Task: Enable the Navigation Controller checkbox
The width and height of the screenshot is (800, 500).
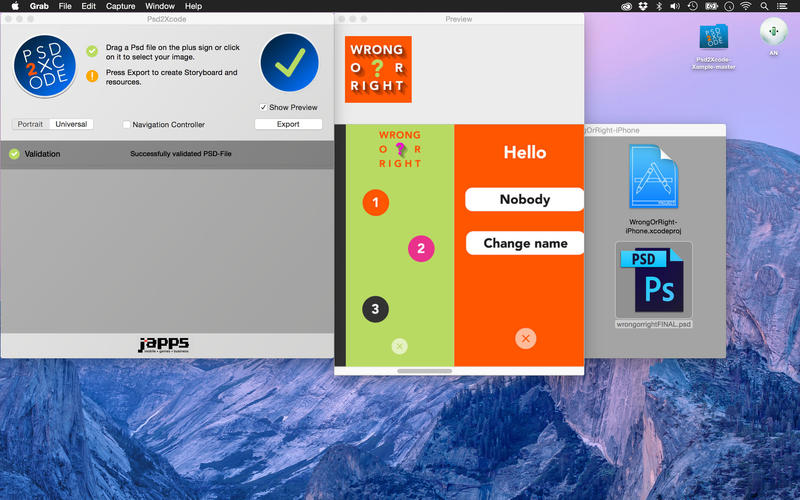Action: 127,125
